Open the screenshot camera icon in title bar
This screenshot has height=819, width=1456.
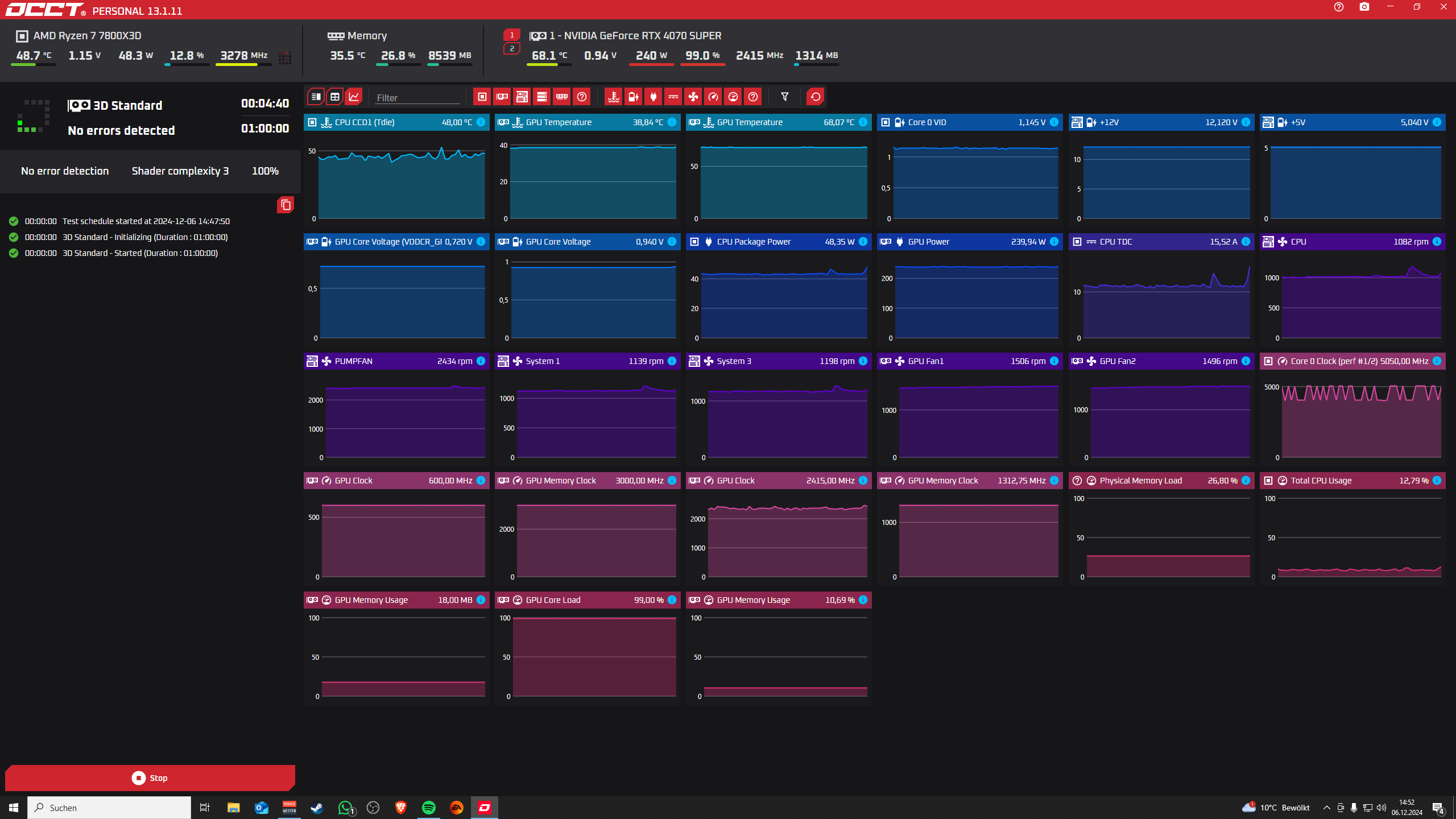point(1364,7)
